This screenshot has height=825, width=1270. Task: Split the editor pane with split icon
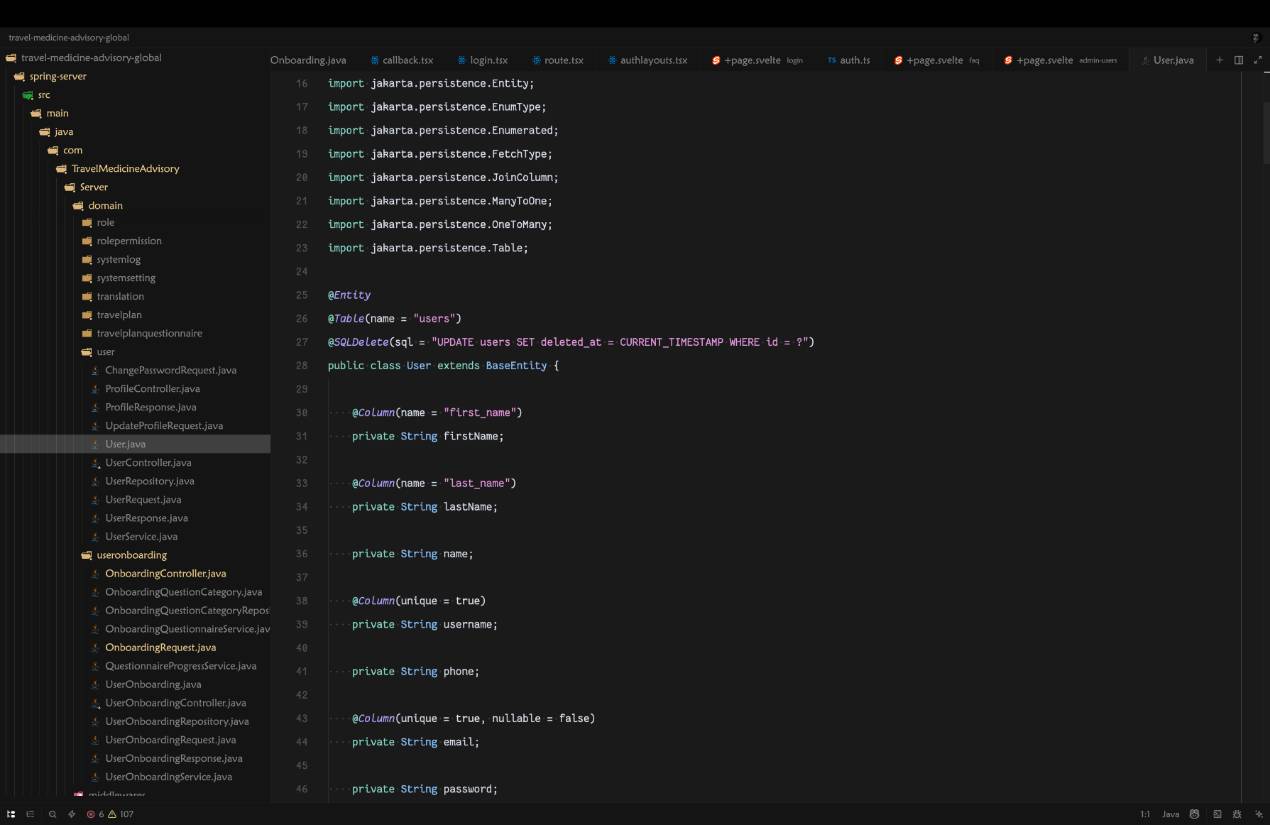tap(1238, 60)
